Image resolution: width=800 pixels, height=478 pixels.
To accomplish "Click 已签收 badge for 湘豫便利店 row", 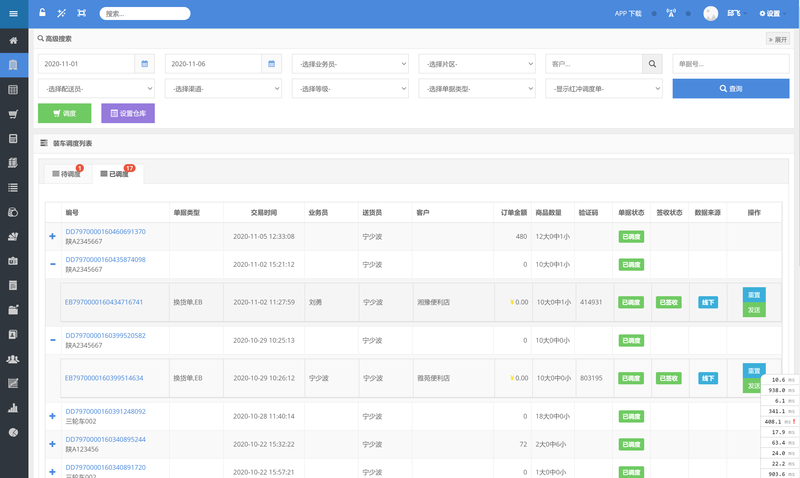I will pyautogui.click(x=668, y=302).
